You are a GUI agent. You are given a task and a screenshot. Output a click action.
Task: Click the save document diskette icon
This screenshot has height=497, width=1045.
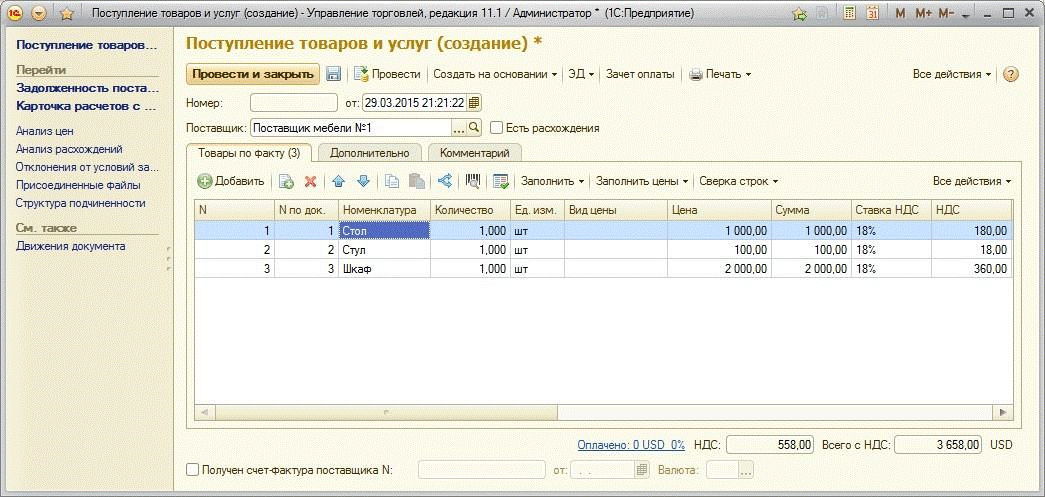[334, 74]
